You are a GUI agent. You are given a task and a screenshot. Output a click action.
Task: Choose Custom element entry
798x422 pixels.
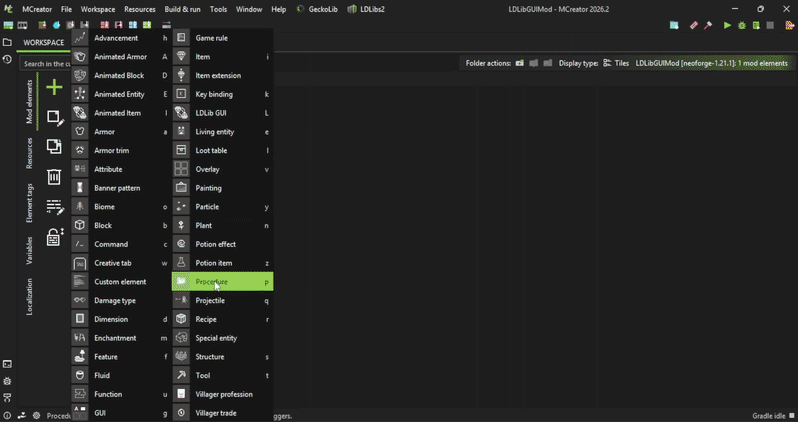[121, 282]
